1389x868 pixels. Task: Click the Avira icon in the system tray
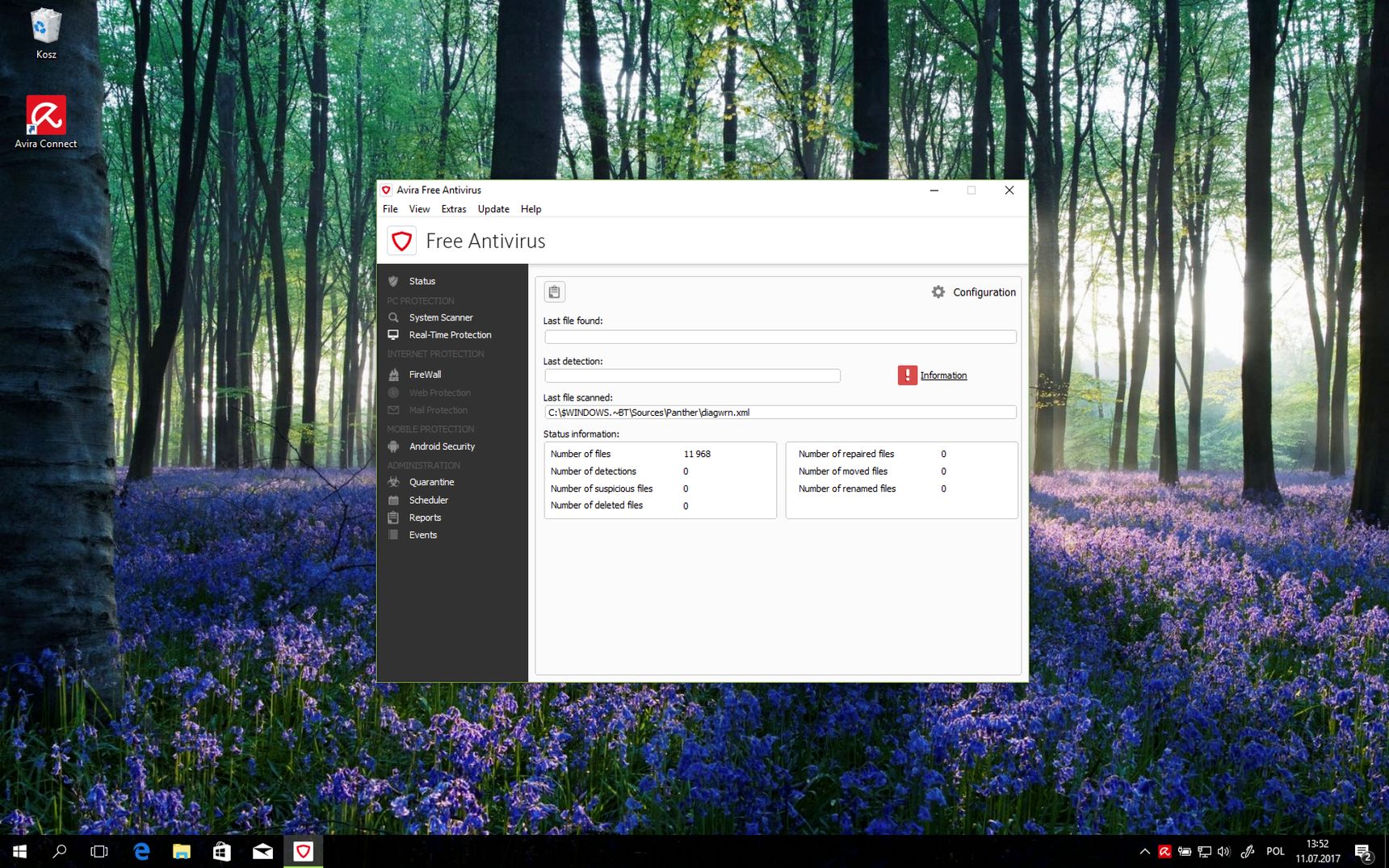[x=1164, y=852]
